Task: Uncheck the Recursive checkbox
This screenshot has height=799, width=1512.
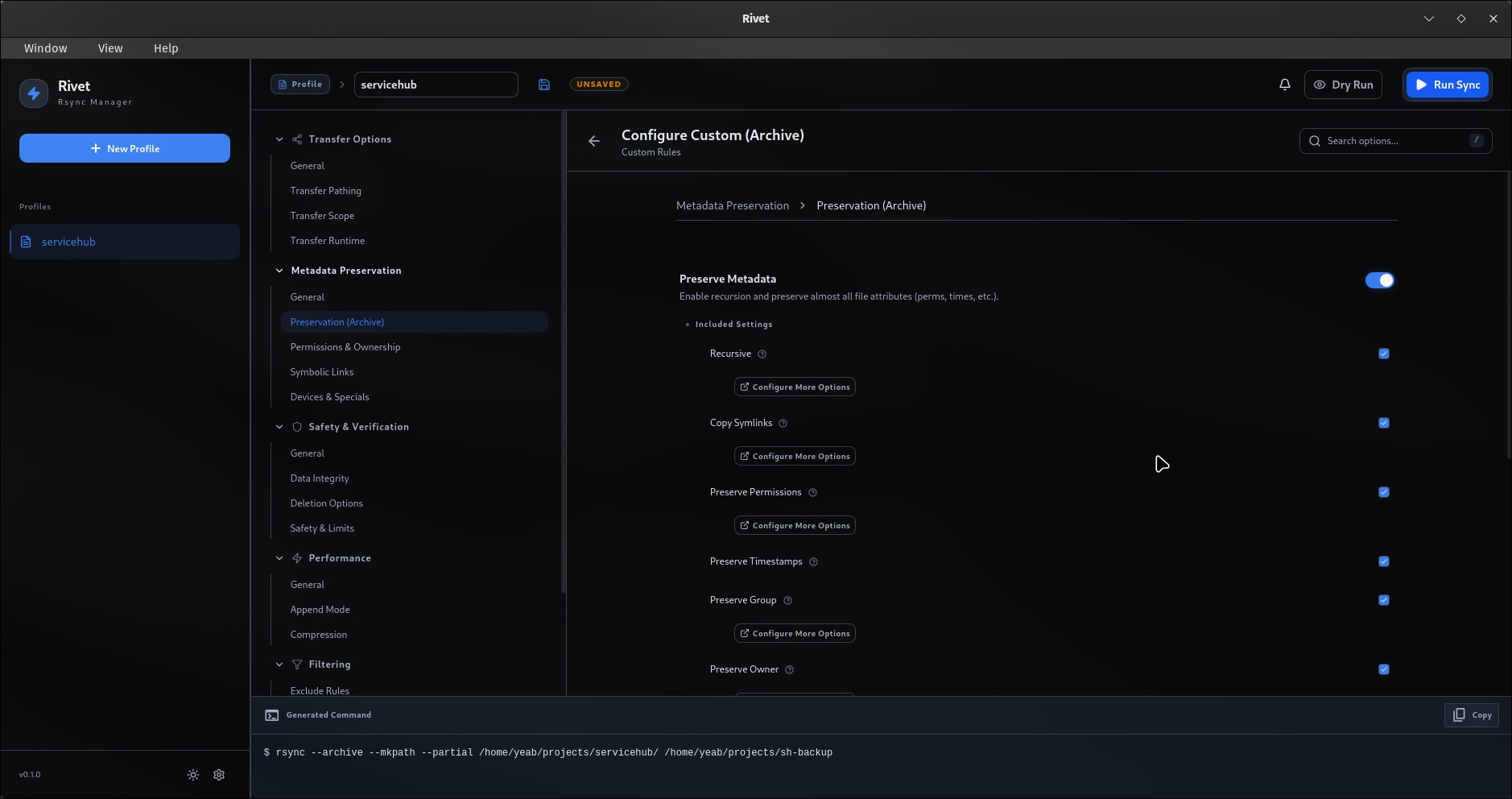Action: (x=1384, y=354)
